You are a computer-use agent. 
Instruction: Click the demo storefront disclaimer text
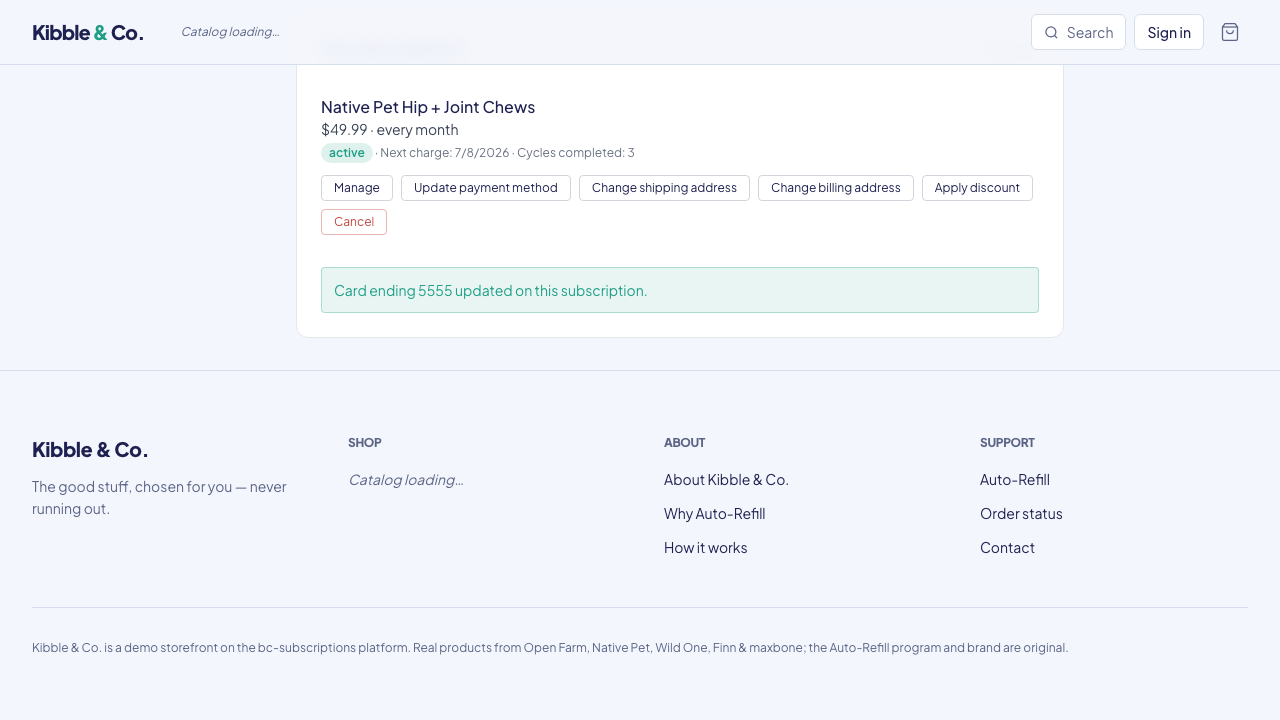coord(550,648)
